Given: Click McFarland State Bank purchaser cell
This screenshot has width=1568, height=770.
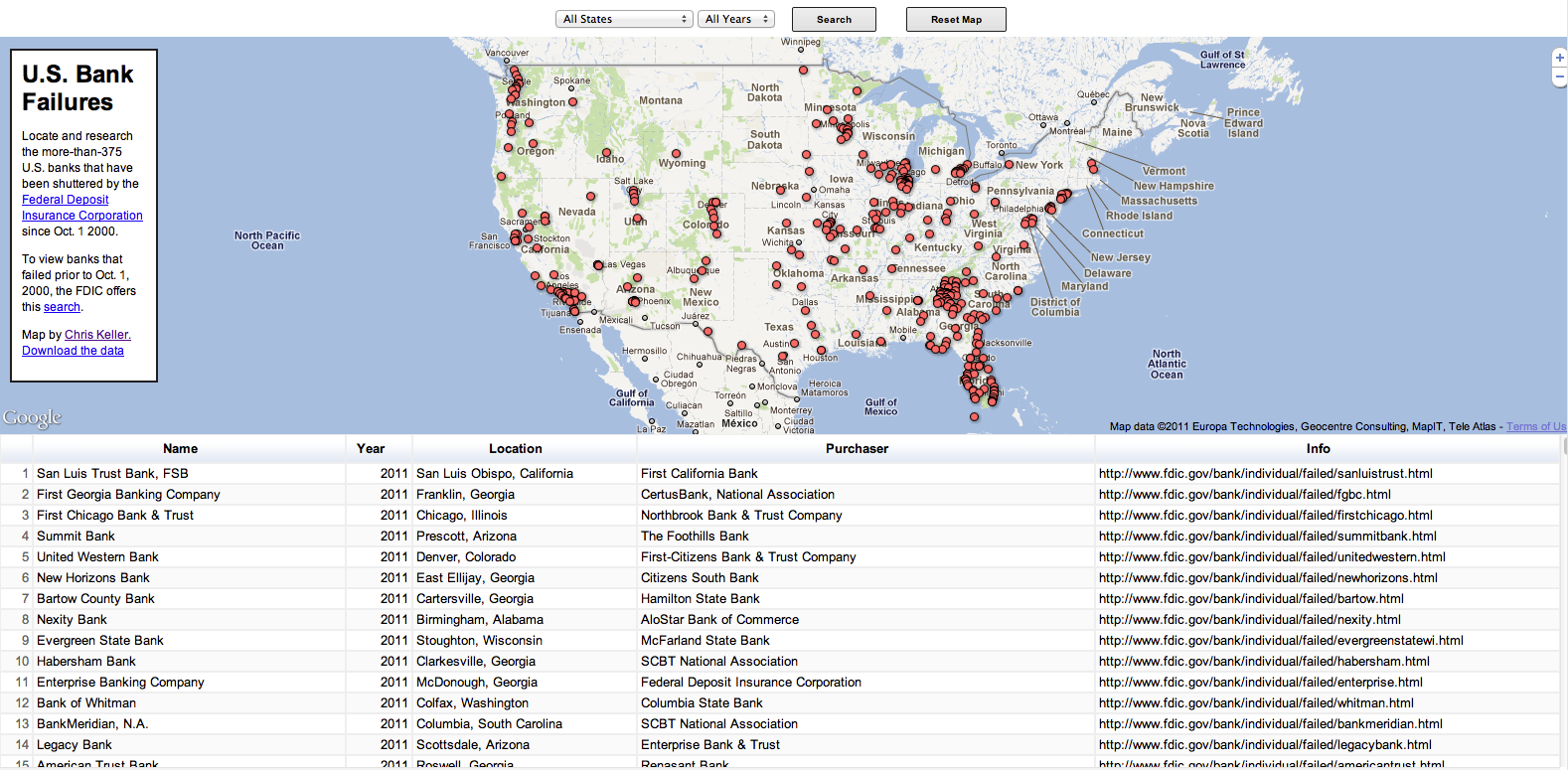Looking at the screenshot, I should pos(706,641).
